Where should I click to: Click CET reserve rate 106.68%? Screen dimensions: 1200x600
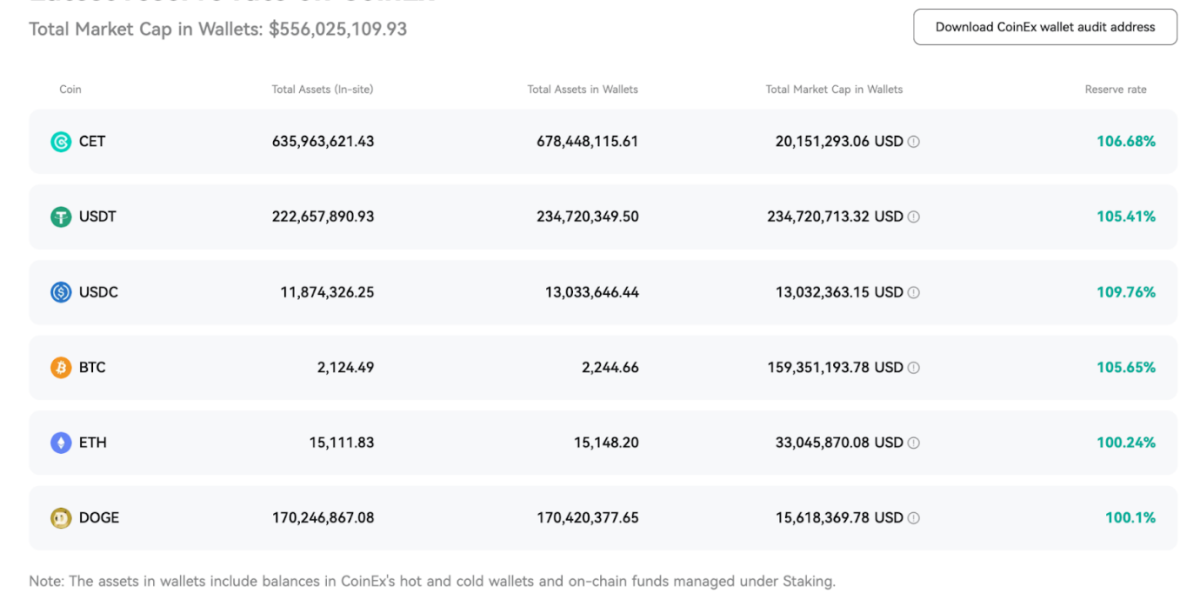point(1126,142)
